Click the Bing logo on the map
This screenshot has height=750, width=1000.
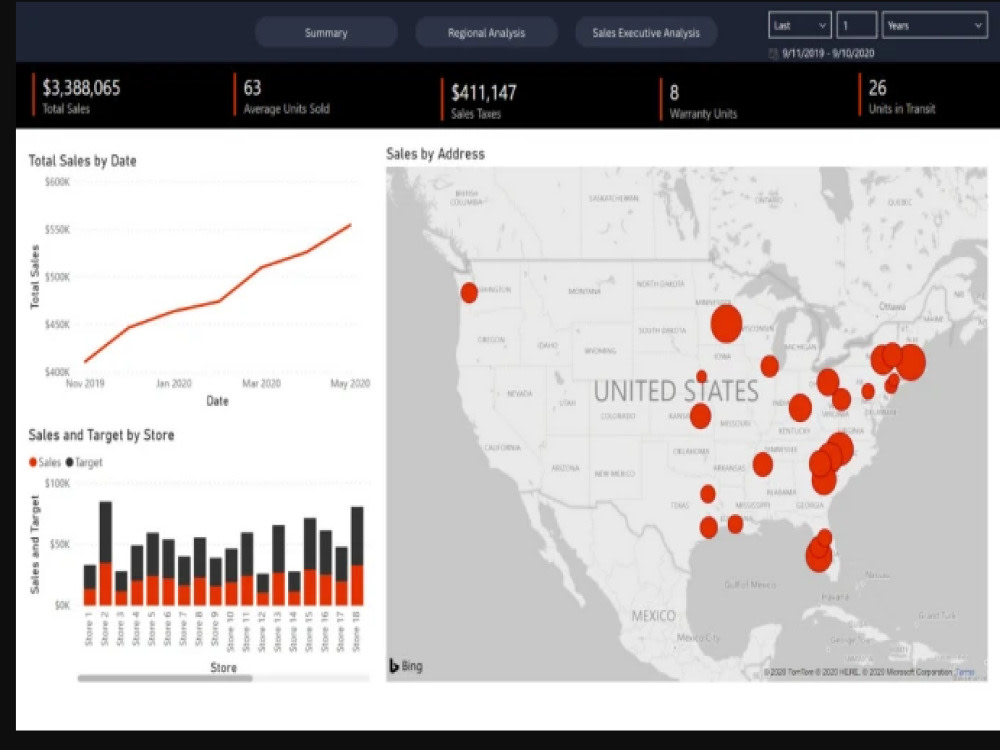[x=404, y=664]
